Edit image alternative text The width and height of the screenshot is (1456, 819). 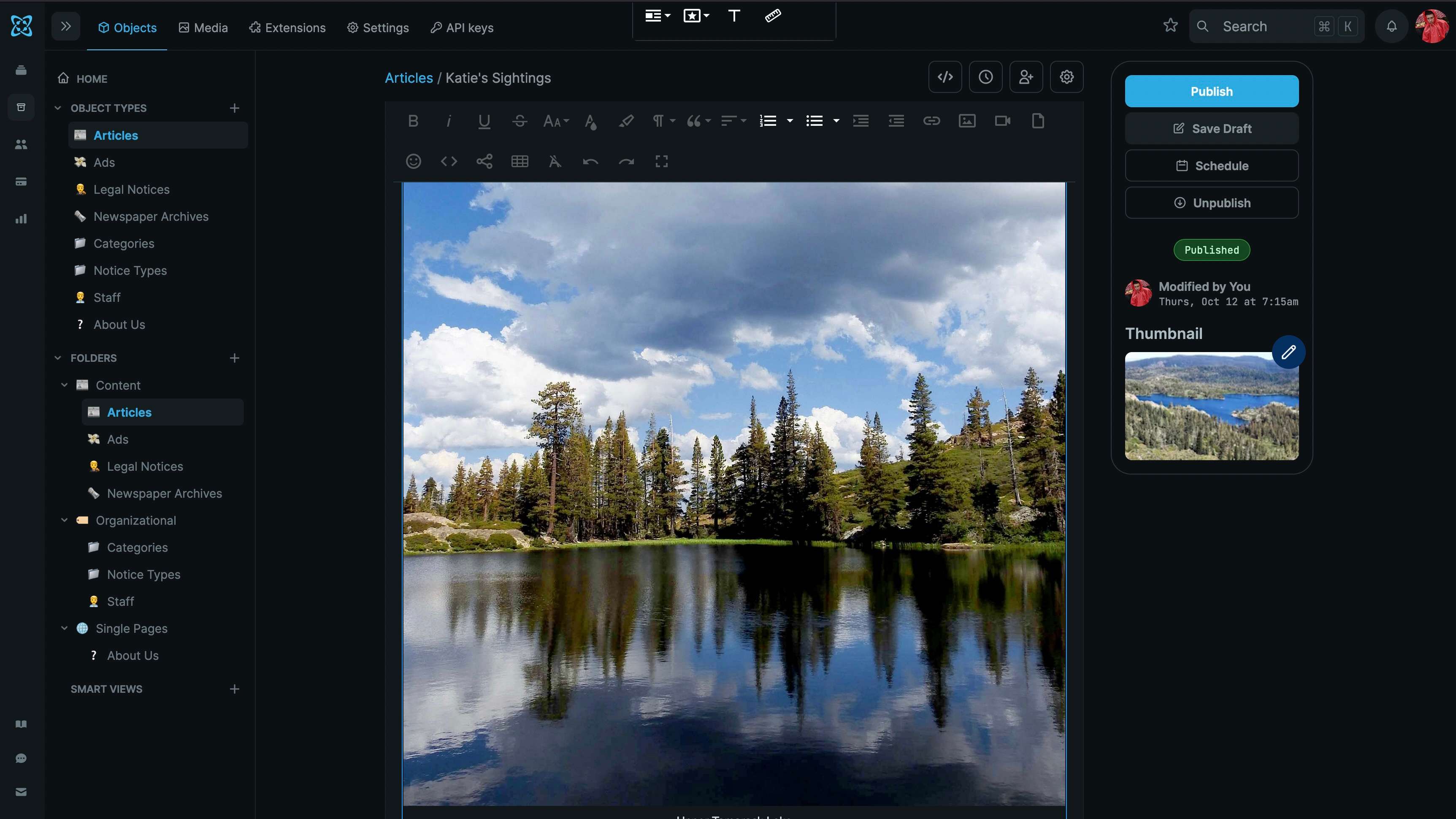734,16
